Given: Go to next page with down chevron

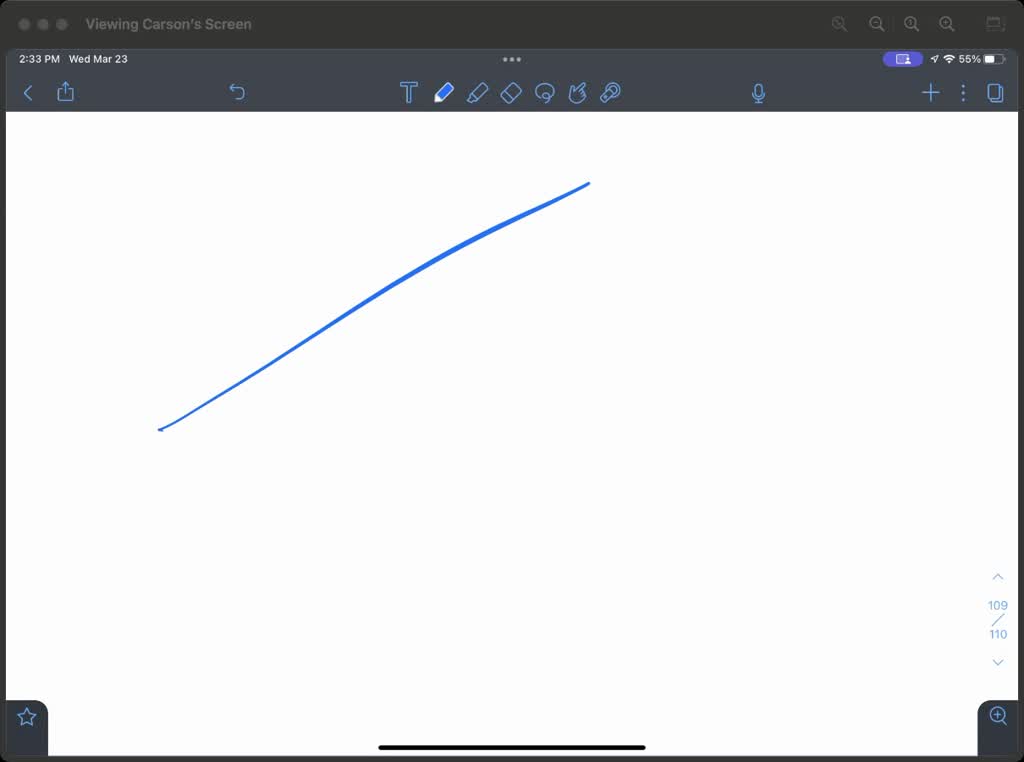Looking at the screenshot, I should (x=997, y=662).
